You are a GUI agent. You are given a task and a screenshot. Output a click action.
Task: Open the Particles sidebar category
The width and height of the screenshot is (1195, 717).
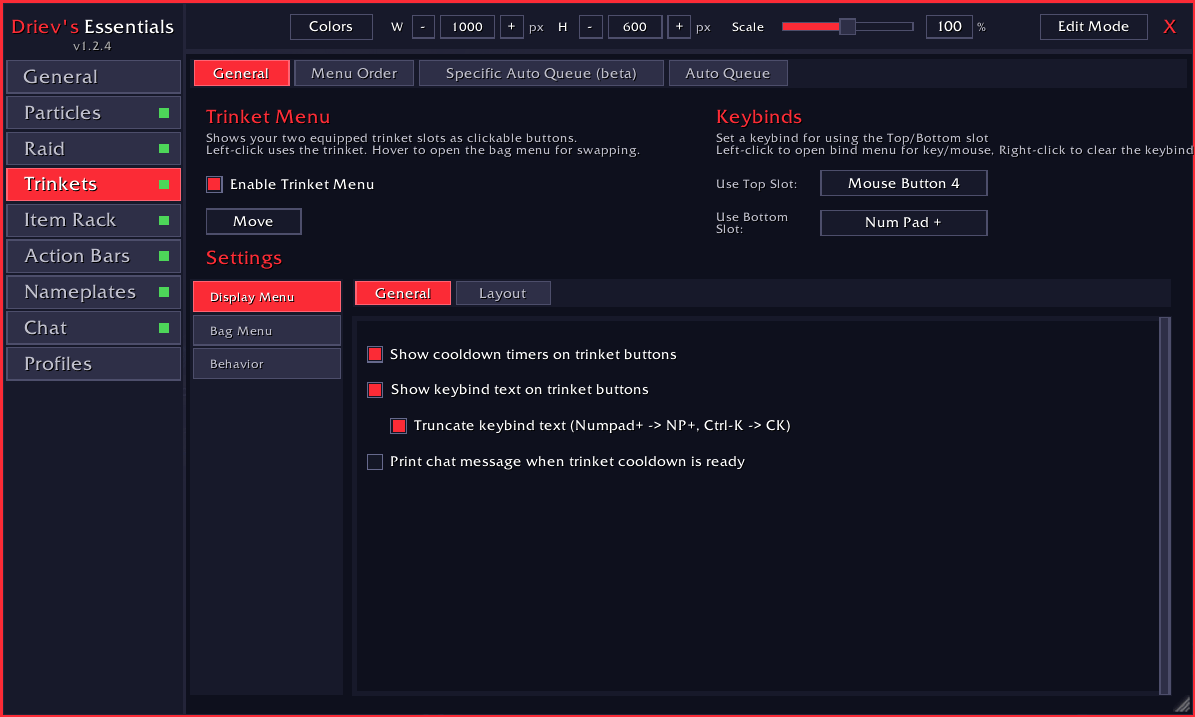click(x=93, y=113)
